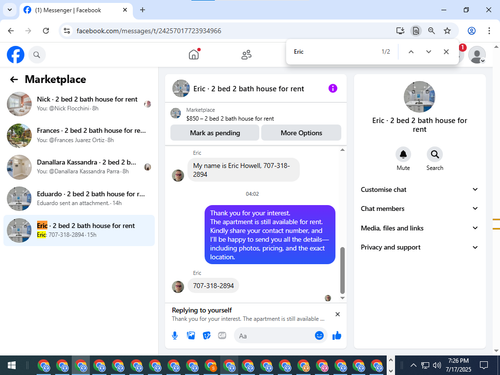Go back using the Marketplace back arrow

point(14,79)
